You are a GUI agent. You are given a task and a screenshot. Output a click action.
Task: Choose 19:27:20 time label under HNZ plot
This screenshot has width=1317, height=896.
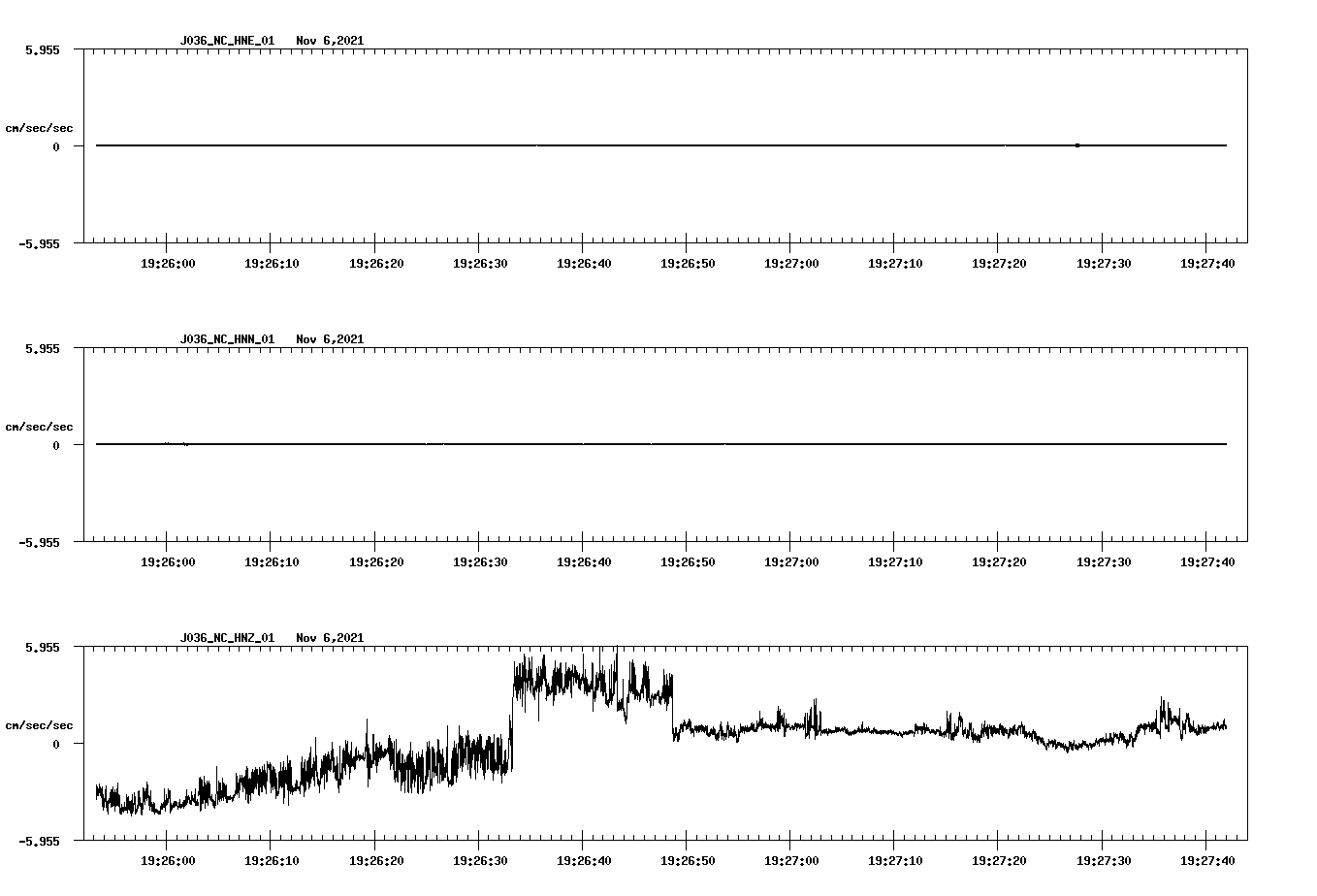point(998,860)
